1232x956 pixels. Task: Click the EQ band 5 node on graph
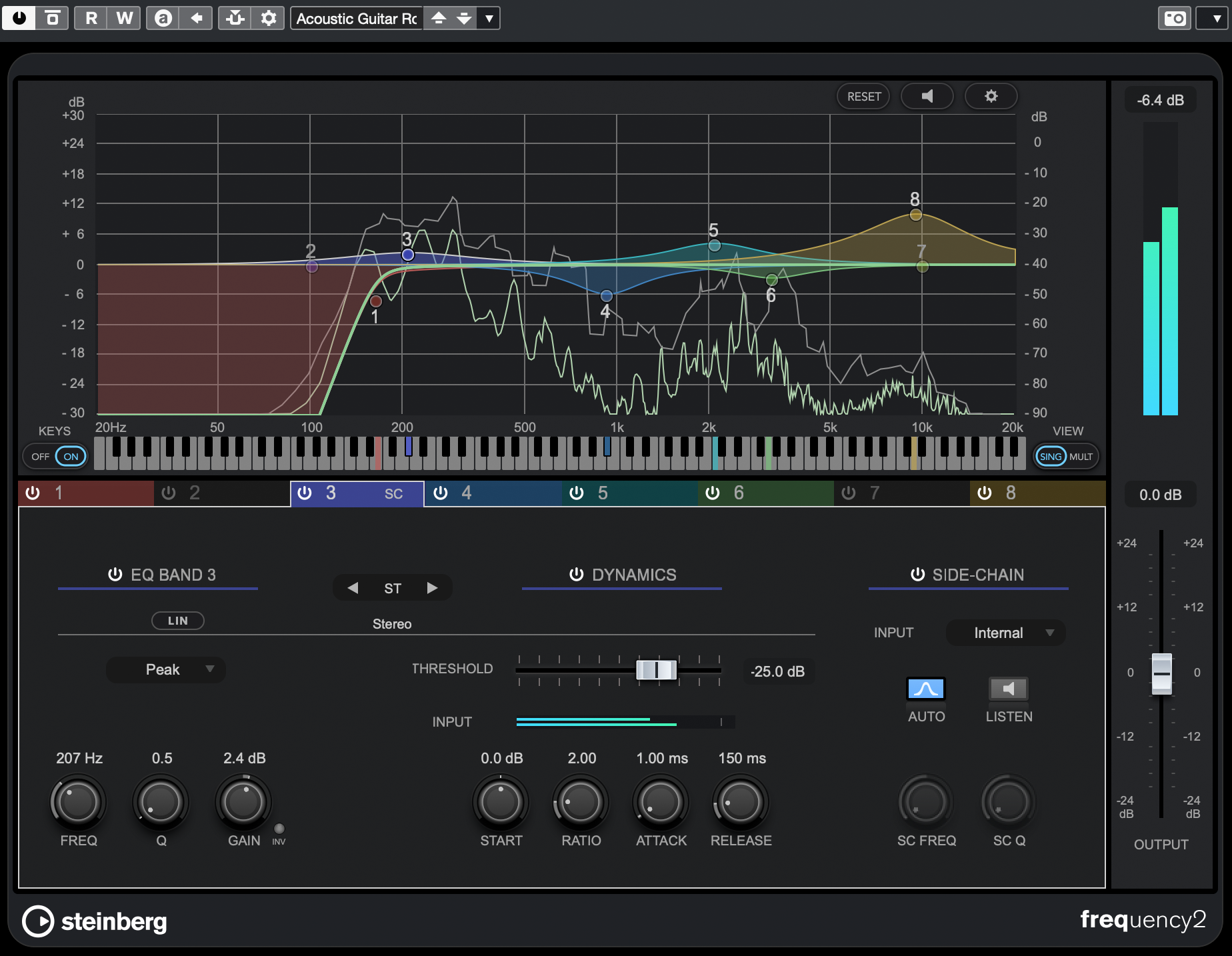(x=714, y=245)
